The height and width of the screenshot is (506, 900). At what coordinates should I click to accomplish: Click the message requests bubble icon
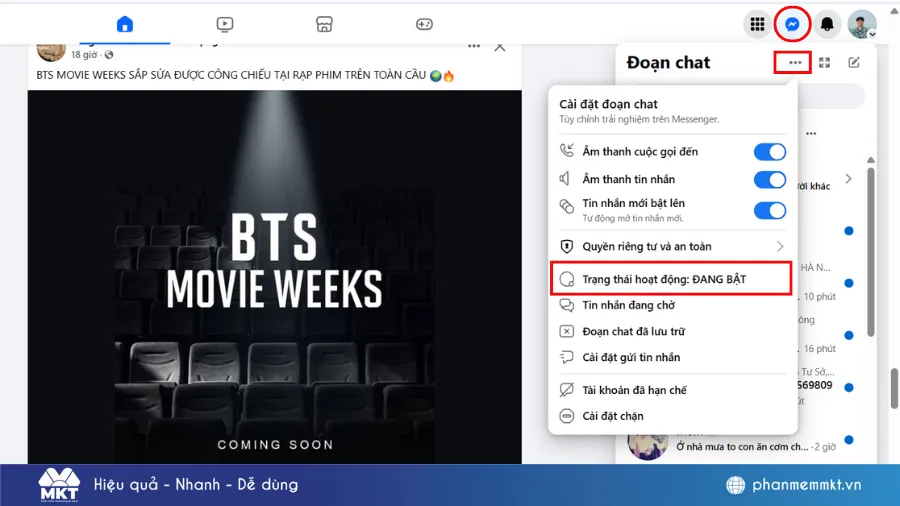click(x=567, y=305)
